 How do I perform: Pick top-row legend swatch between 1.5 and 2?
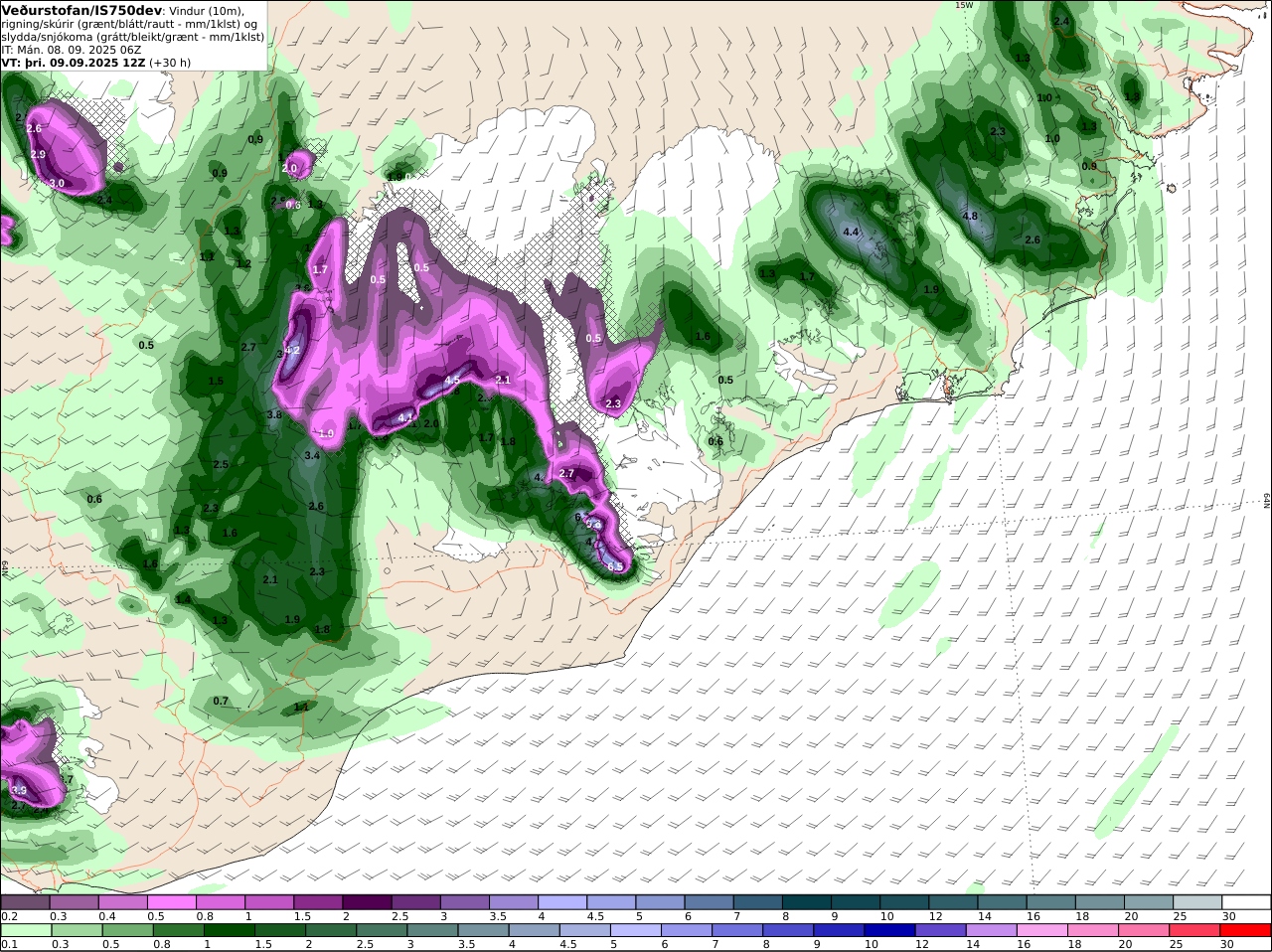click(318, 902)
